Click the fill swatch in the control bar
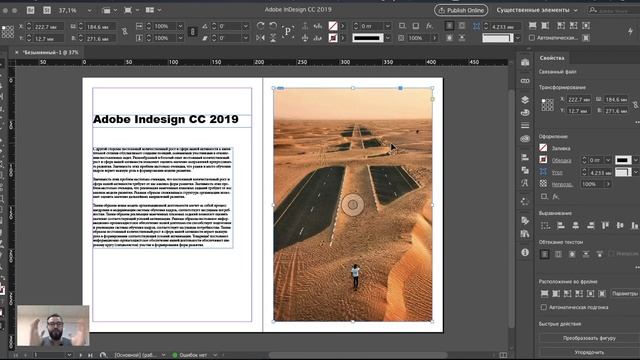The image size is (640, 360). (333, 26)
